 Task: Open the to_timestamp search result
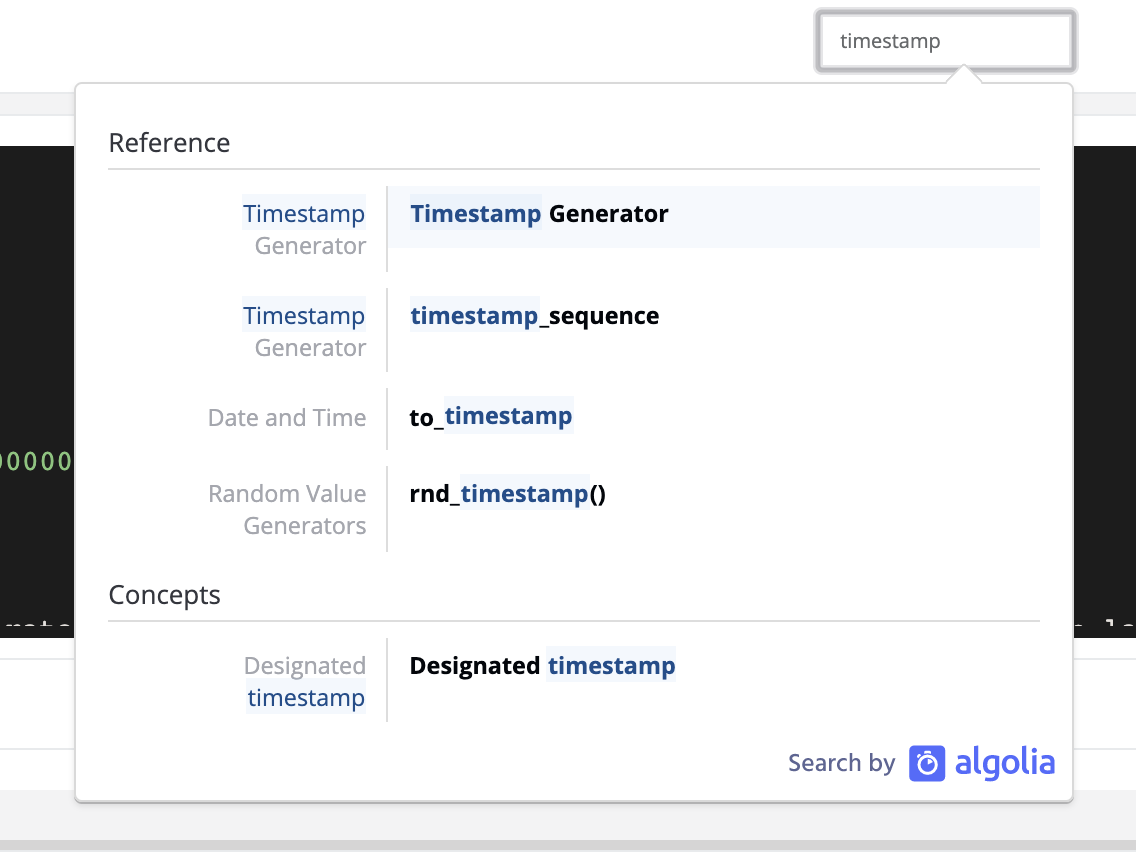pos(491,417)
